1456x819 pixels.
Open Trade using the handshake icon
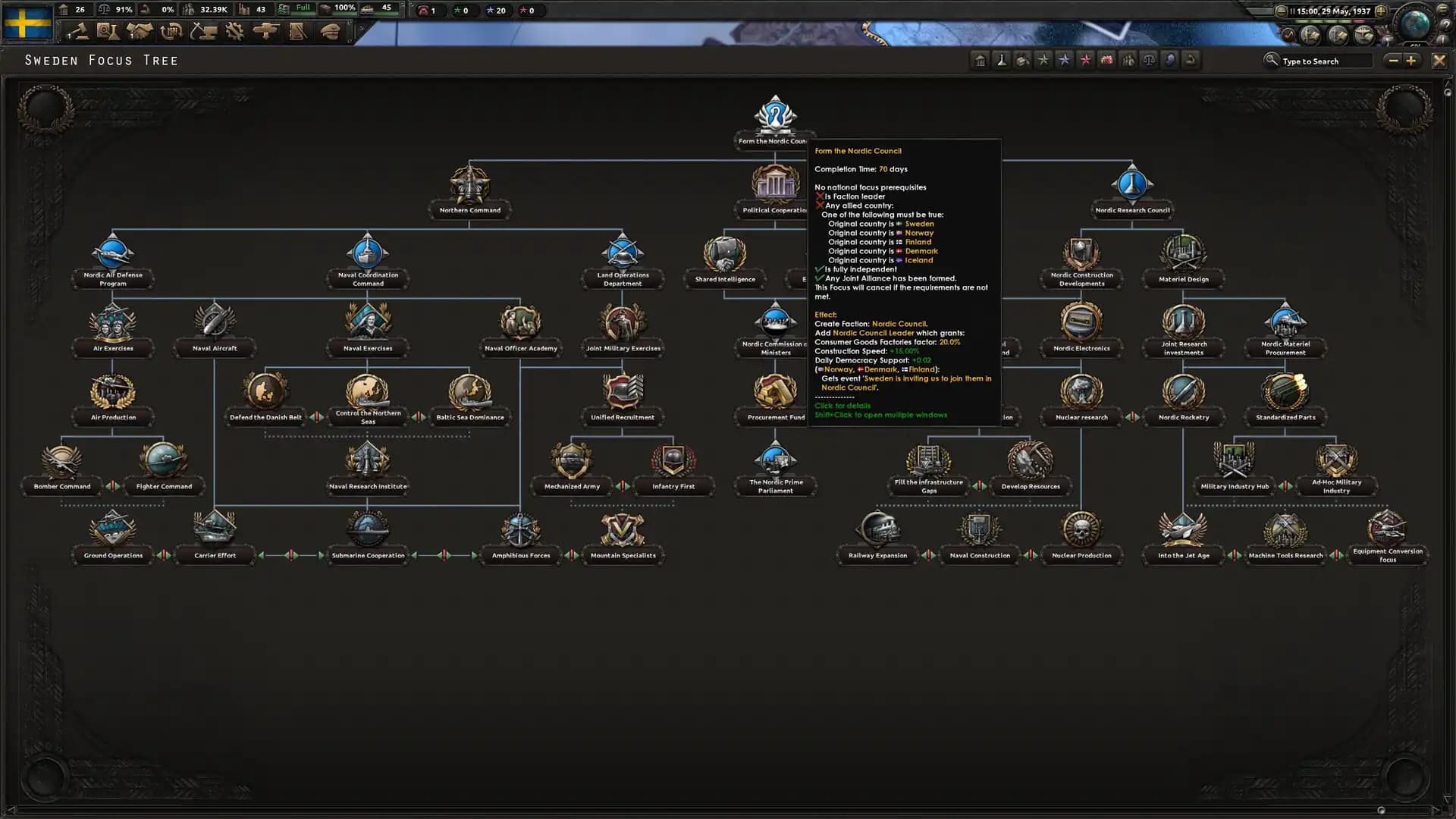pyautogui.click(x=140, y=32)
